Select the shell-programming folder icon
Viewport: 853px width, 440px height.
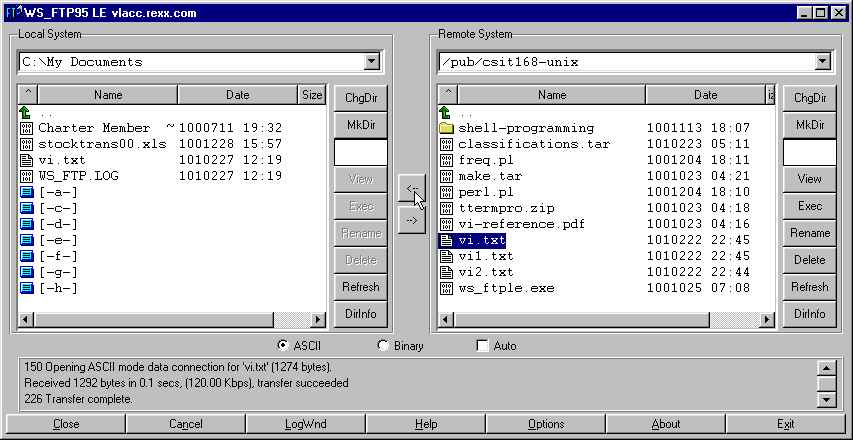446,128
